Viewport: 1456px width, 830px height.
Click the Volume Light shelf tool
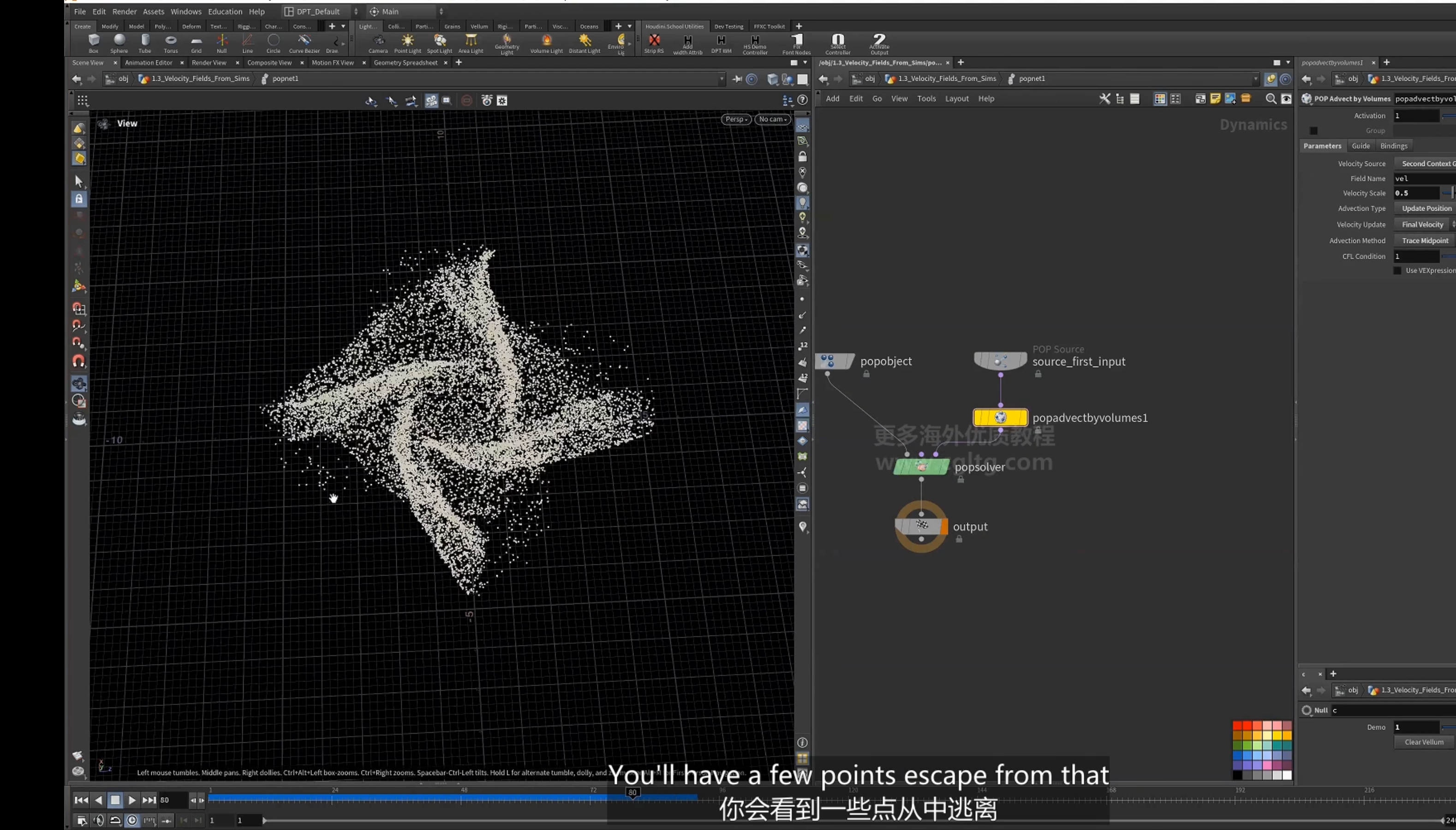[x=546, y=43]
